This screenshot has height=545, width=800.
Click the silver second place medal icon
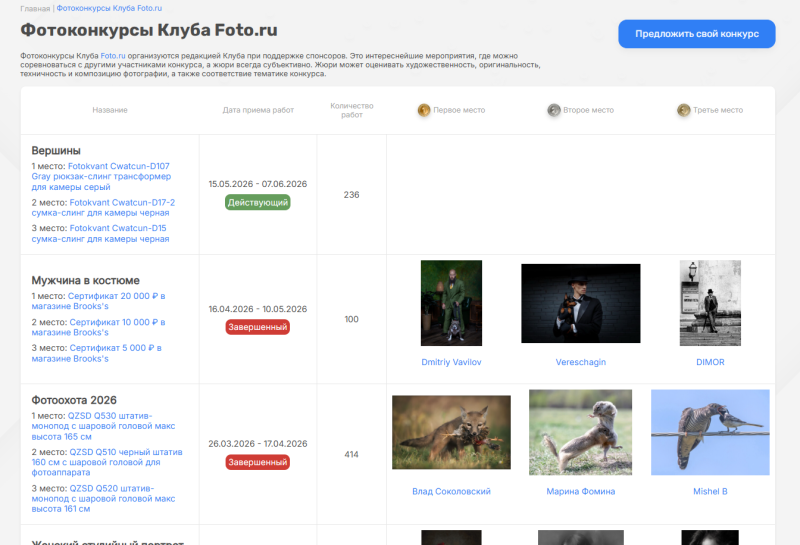(554, 110)
